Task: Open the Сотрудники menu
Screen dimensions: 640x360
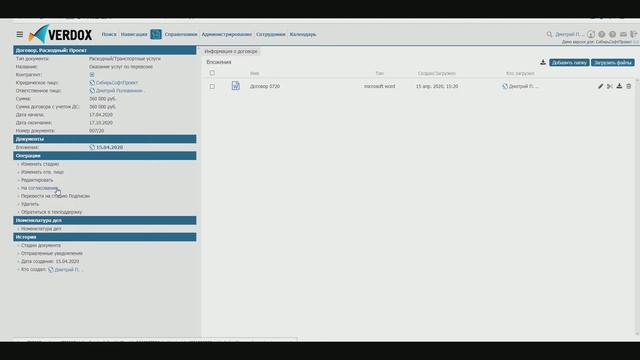Action: coord(271,34)
